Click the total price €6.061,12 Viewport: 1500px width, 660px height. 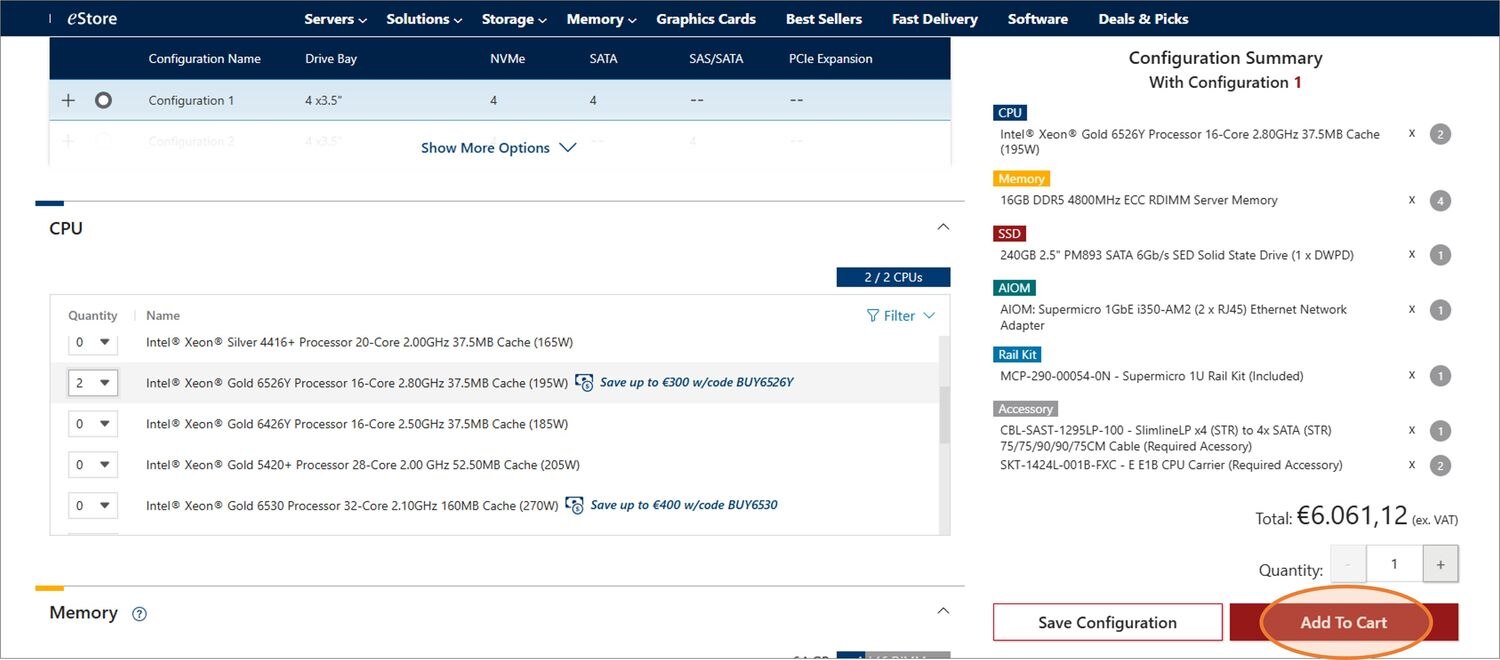coord(1351,515)
